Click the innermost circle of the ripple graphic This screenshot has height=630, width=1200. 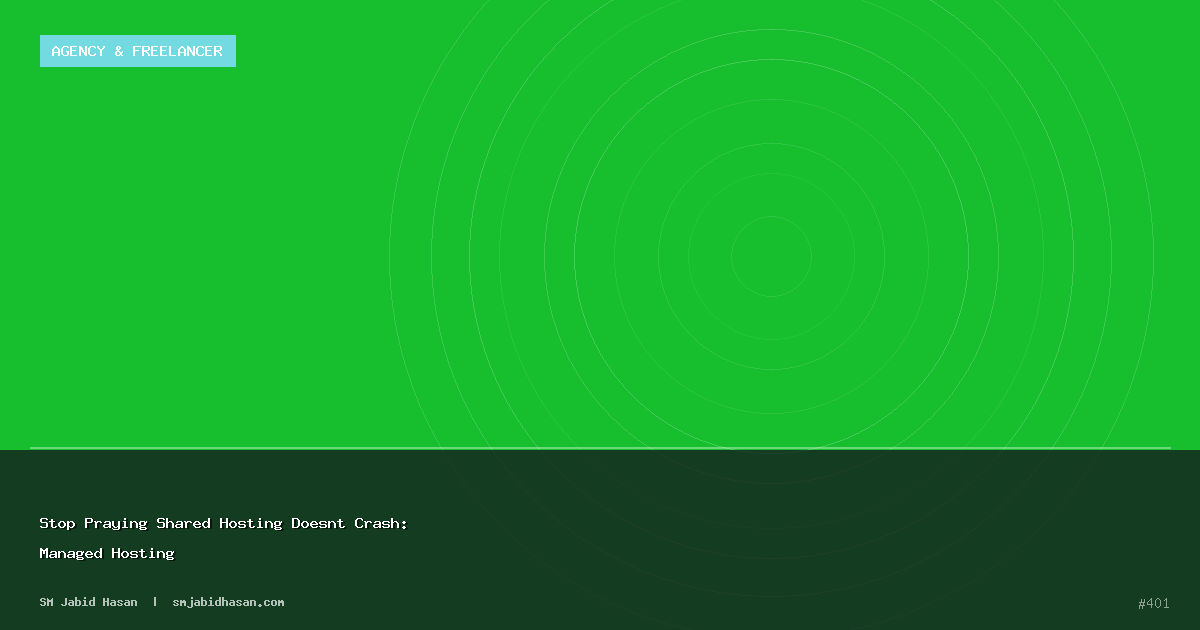[771, 257]
